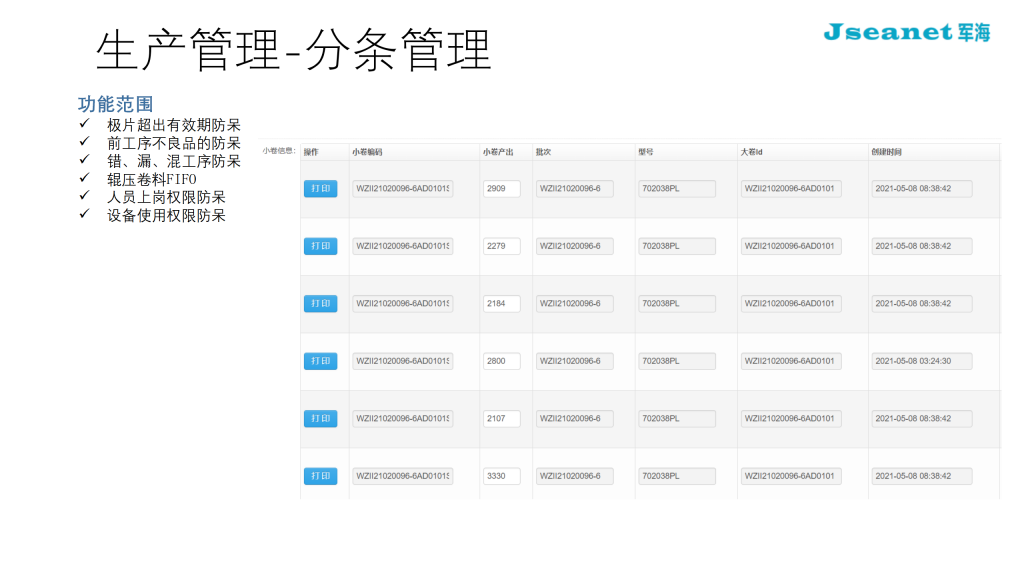Focus the 小卷产出 input containing 3330
This screenshot has height=576, width=1024.
point(501,476)
